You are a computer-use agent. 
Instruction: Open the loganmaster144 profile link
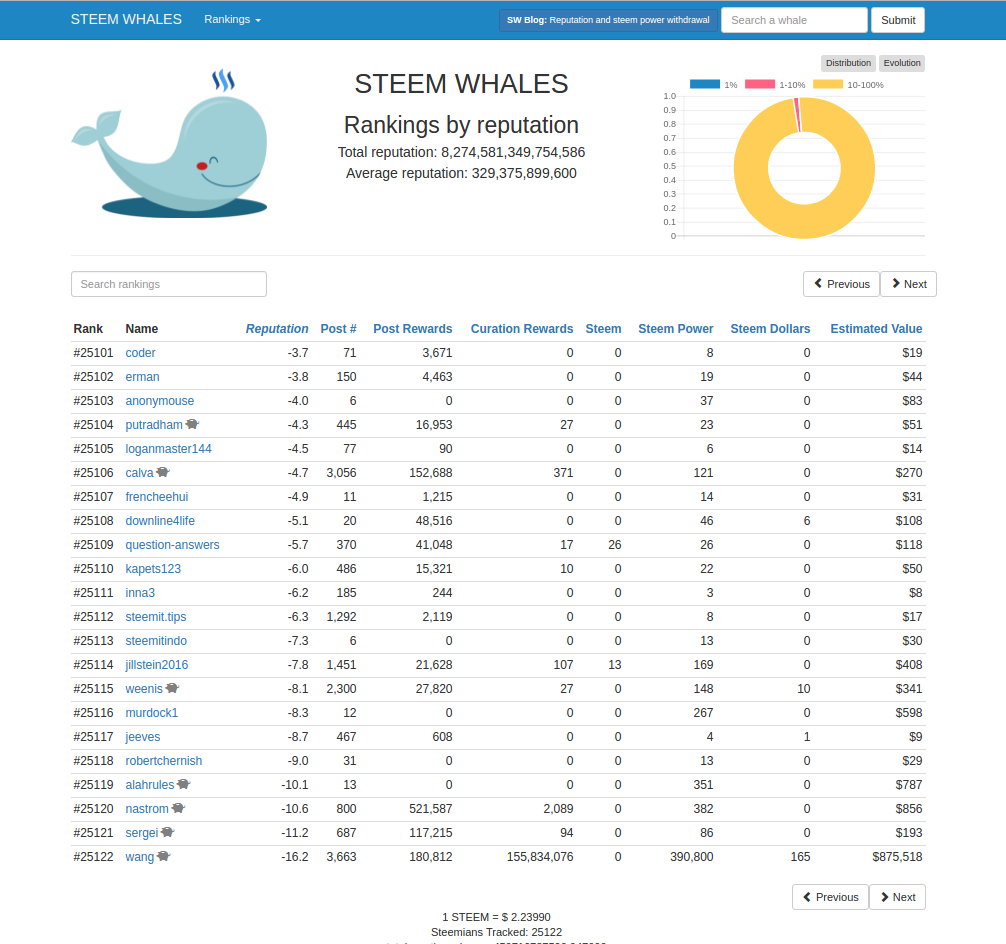pos(169,449)
